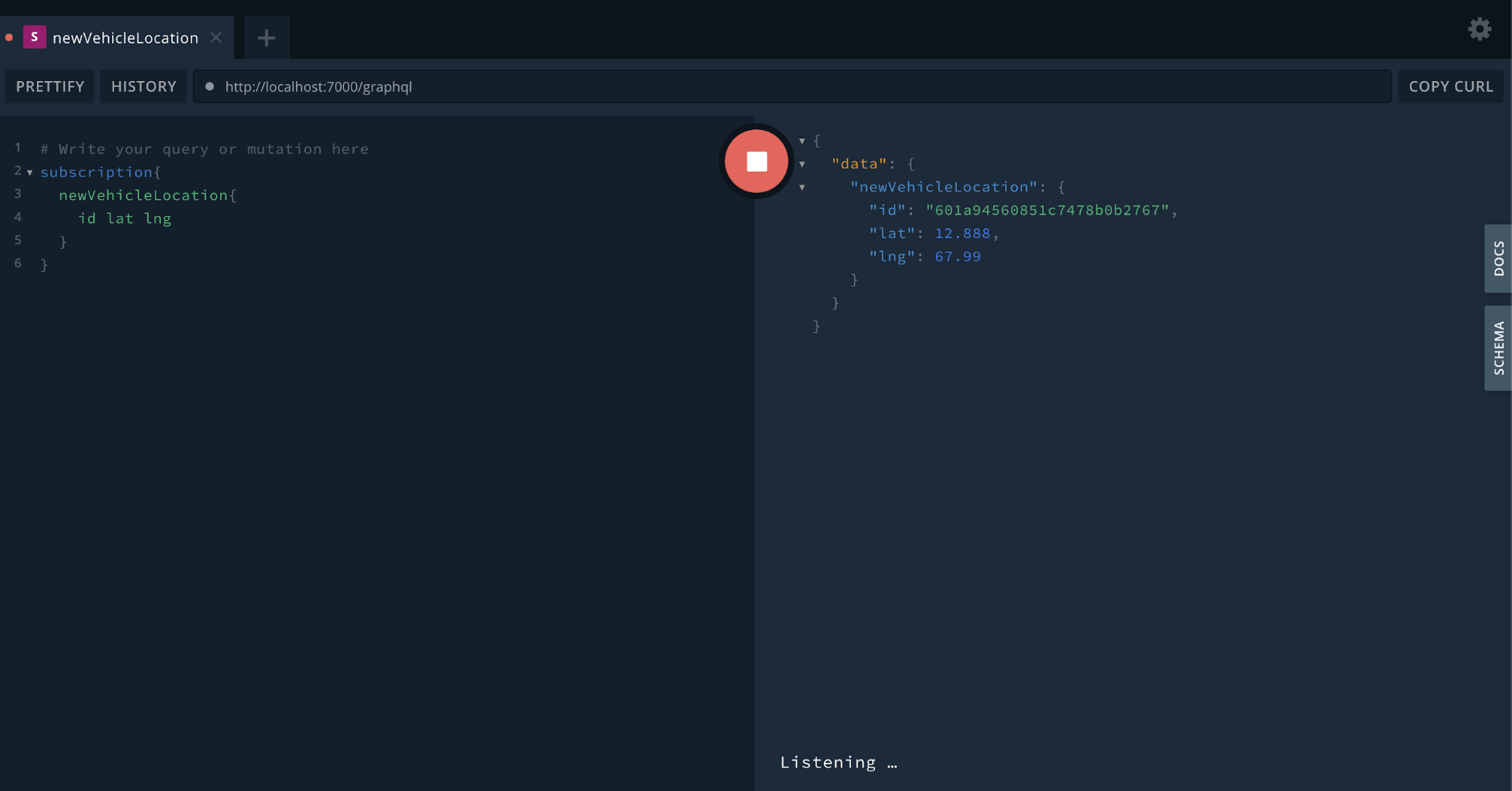Collapse the newVehicleLocation response object
The width and height of the screenshot is (1512, 791).
tap(802, 188)
